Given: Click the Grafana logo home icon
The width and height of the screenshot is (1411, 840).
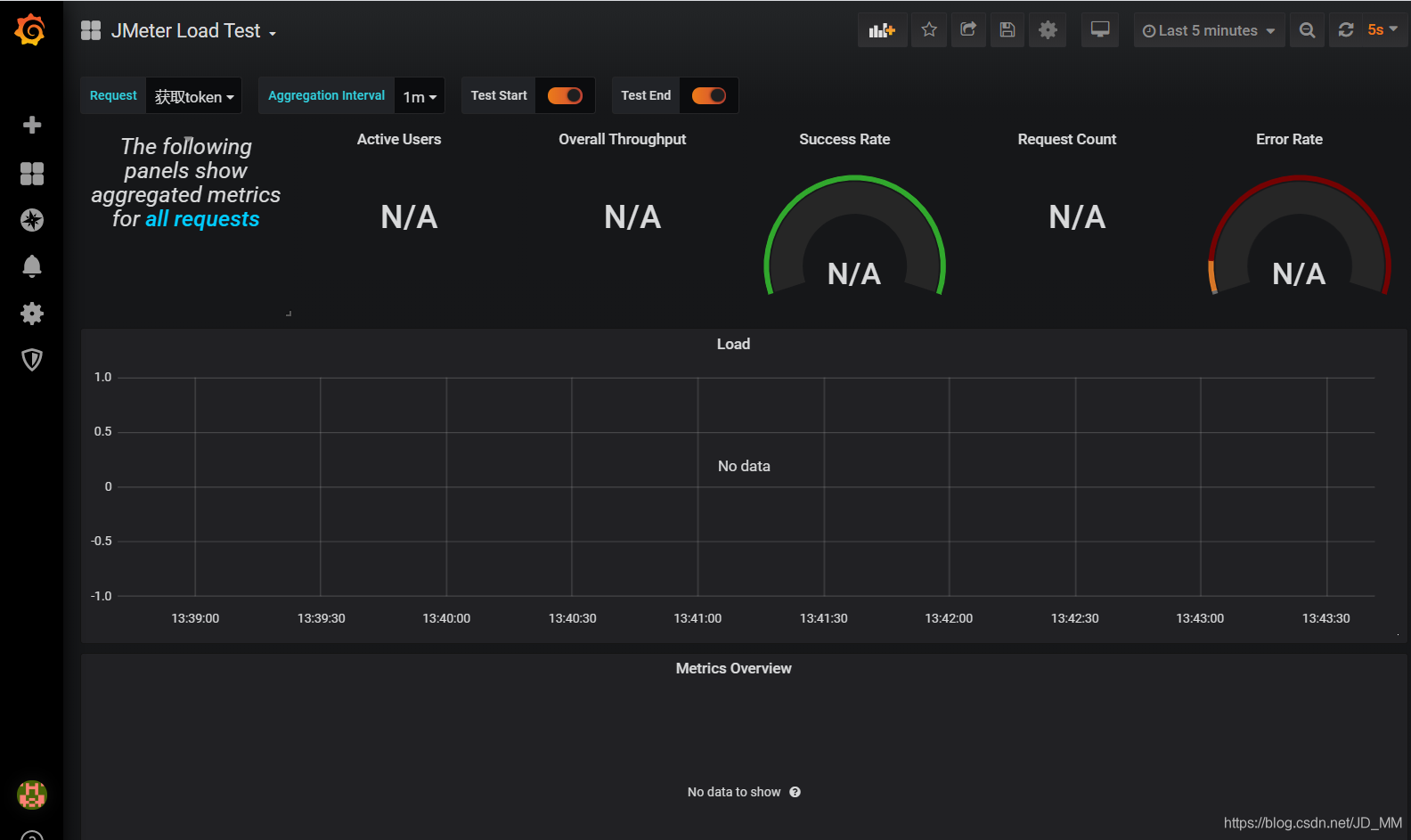Looking at the screenshot, I should click(x=30, y=29).
